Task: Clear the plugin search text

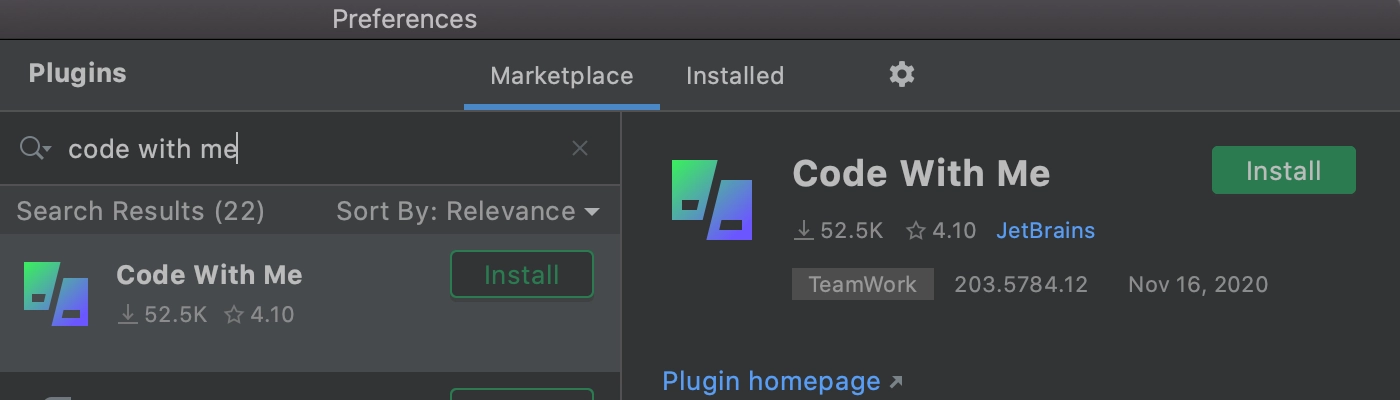Action: (580, 149)
